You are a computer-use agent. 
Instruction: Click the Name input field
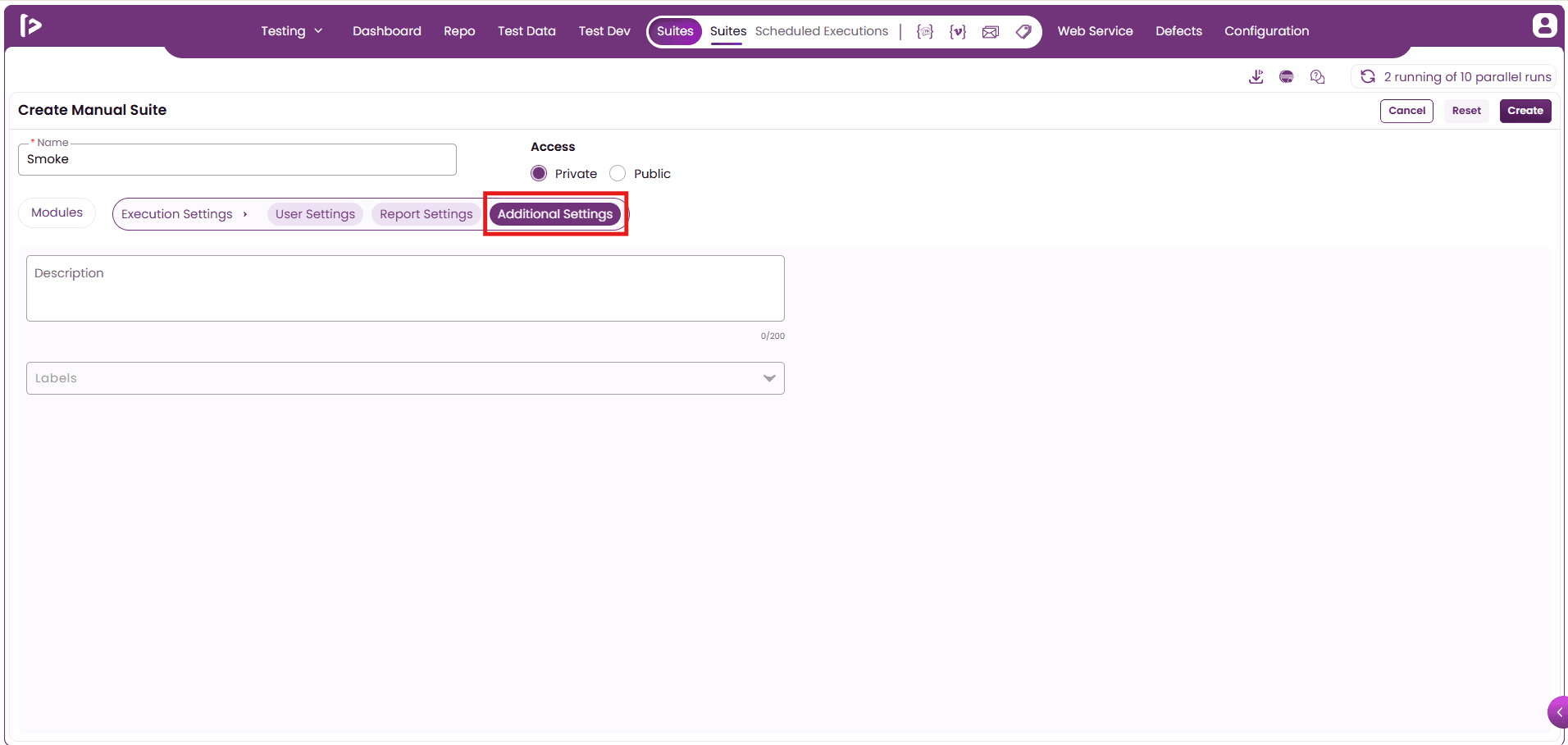click(237, 159)
